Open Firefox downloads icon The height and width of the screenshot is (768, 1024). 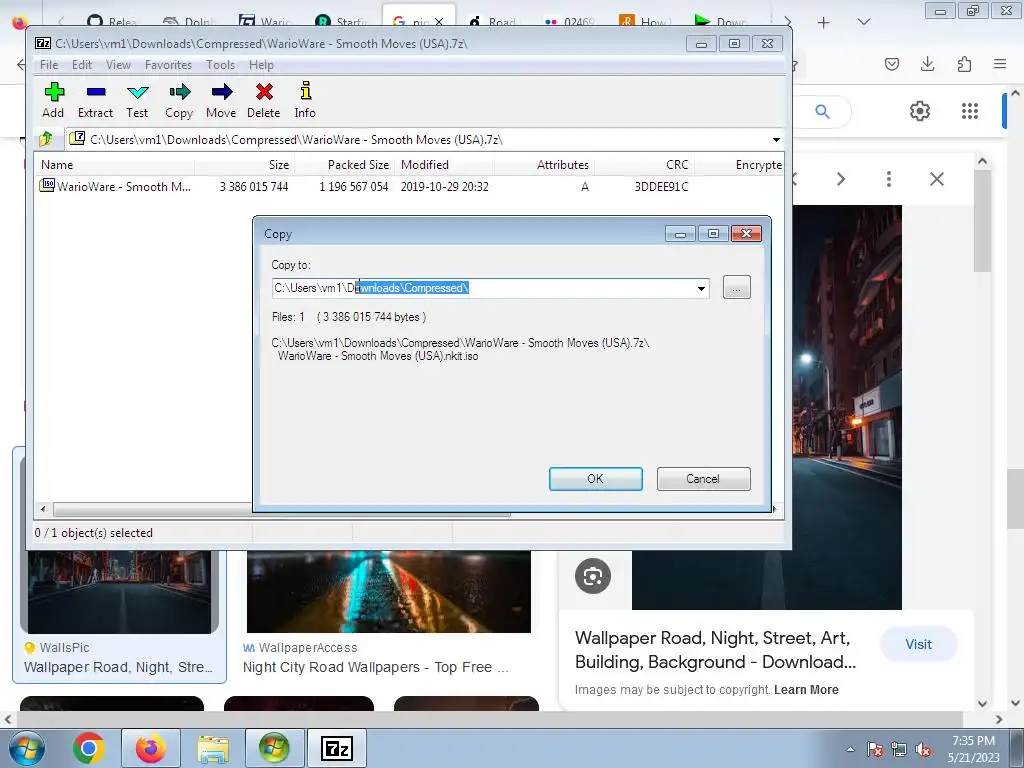pos(927,64)
